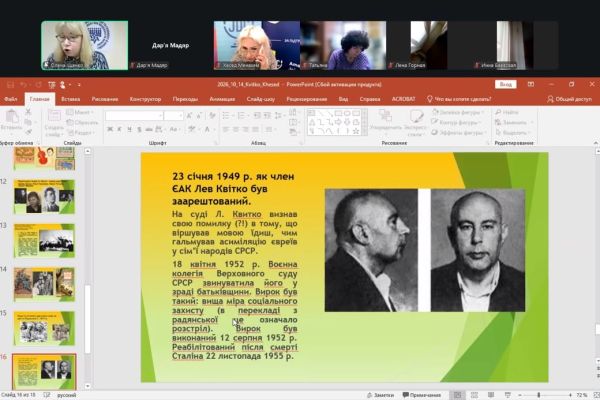Click the Copy icon in clipboard group
Image resolution: width=600 pixels, height=400 pixels.
click(x=28, y=122)
